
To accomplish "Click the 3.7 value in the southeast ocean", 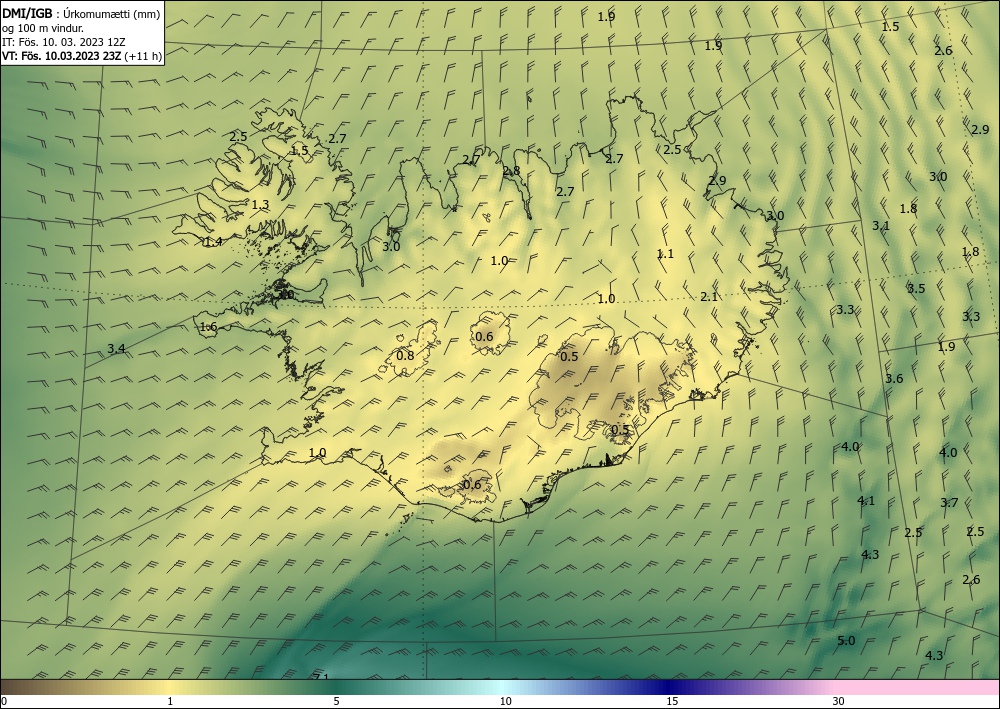I will click(949, 503).
